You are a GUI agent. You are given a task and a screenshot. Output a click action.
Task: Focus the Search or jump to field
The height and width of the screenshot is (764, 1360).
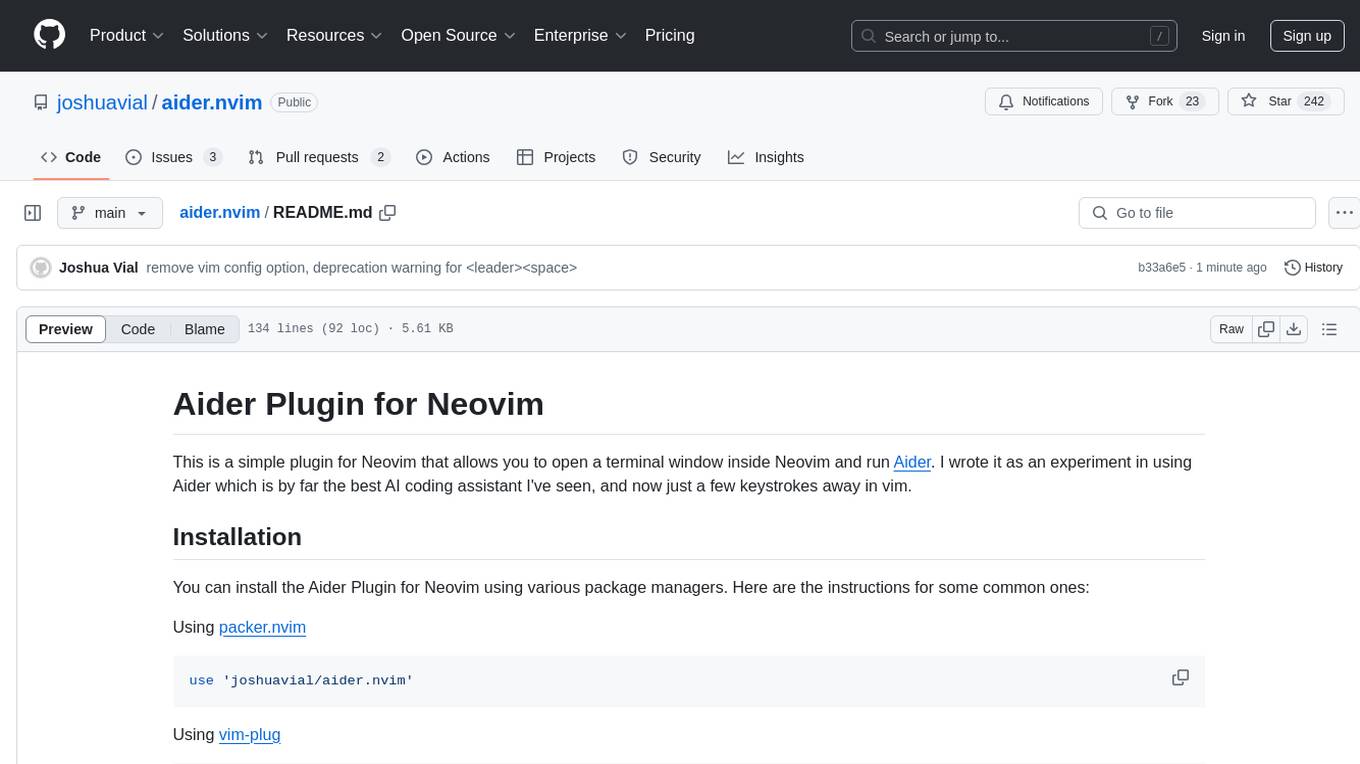click(1016, 36)
